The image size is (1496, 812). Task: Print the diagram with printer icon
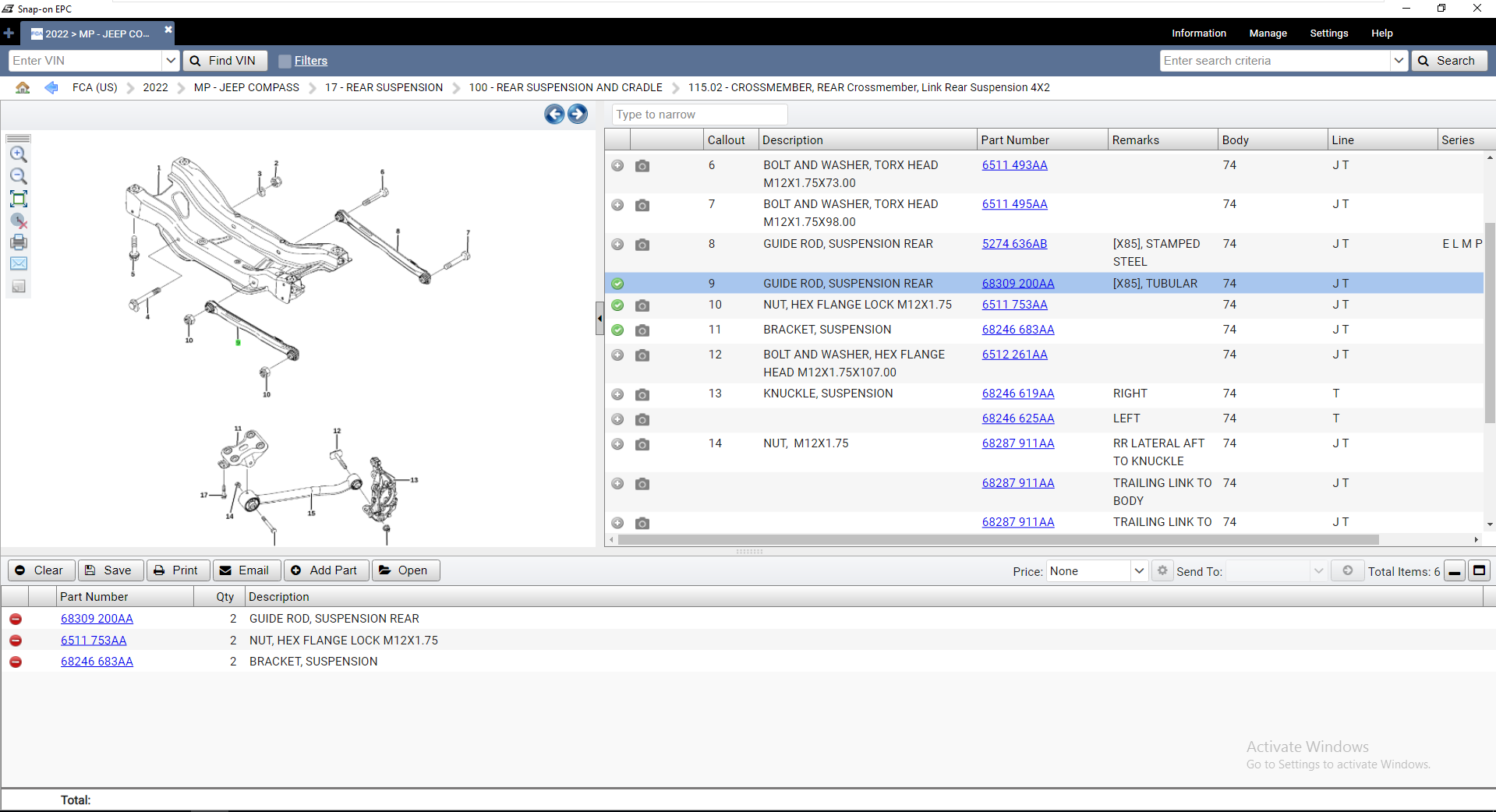(19, 242)
